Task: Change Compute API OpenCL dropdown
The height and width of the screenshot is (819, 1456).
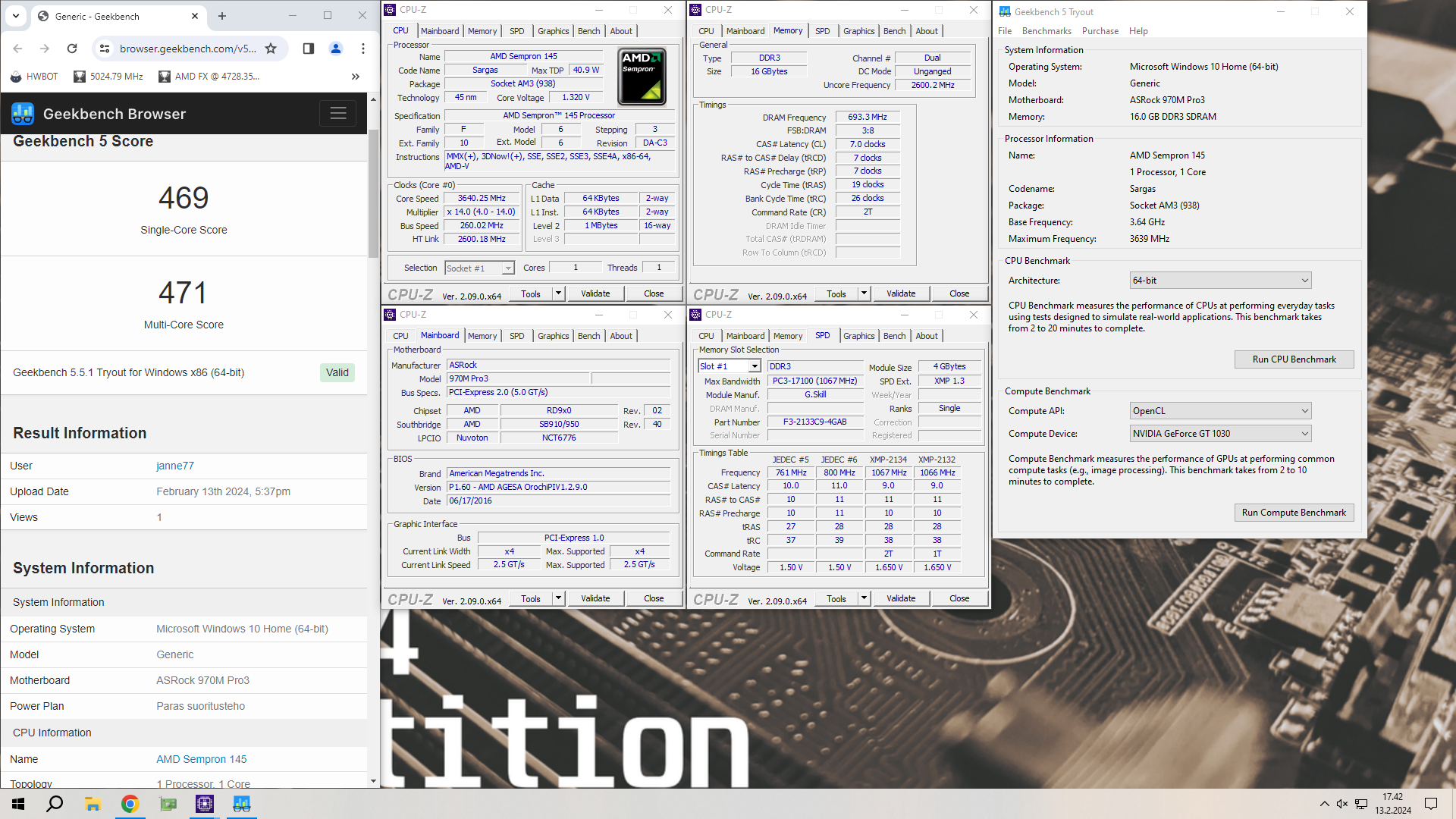Action: click(x=1220, y=411)
